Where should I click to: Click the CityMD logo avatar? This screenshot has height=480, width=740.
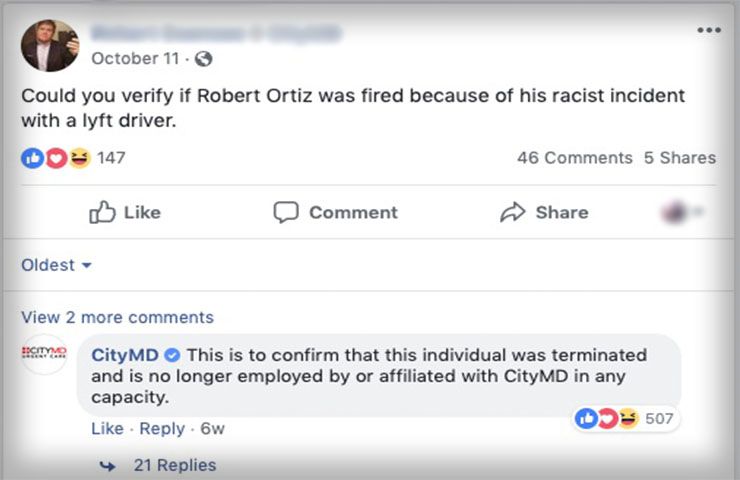(44, 354)
